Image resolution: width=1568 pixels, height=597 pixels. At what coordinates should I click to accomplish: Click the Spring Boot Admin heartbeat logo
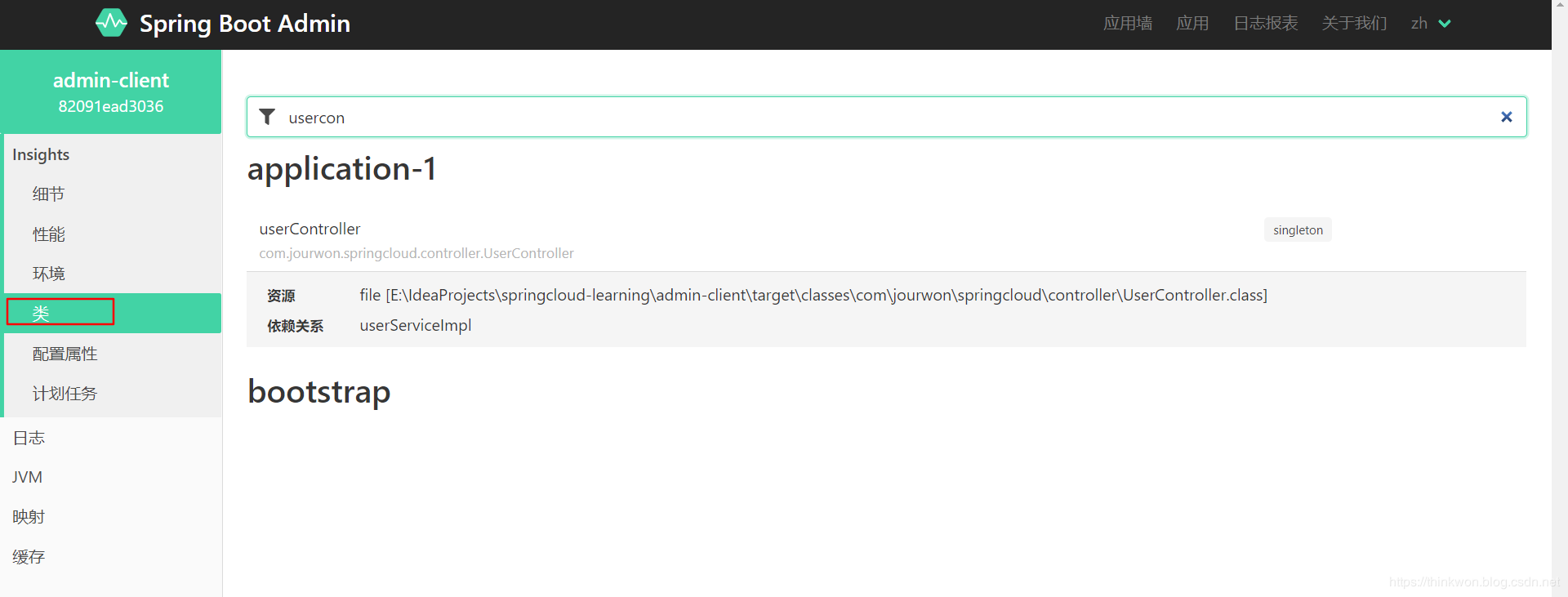click(x=111, y=23)
